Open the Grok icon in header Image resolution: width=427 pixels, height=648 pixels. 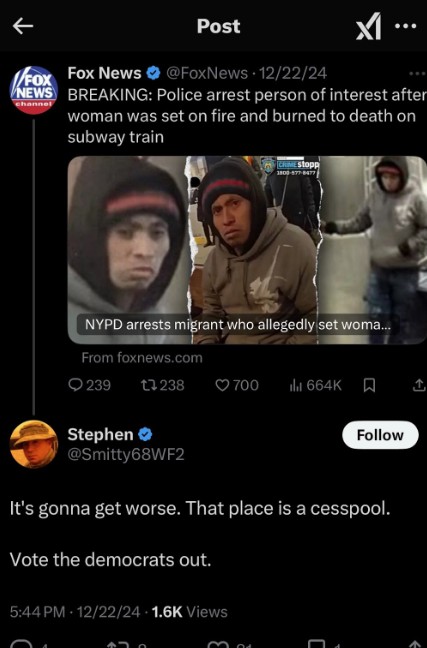click(368, 26)
